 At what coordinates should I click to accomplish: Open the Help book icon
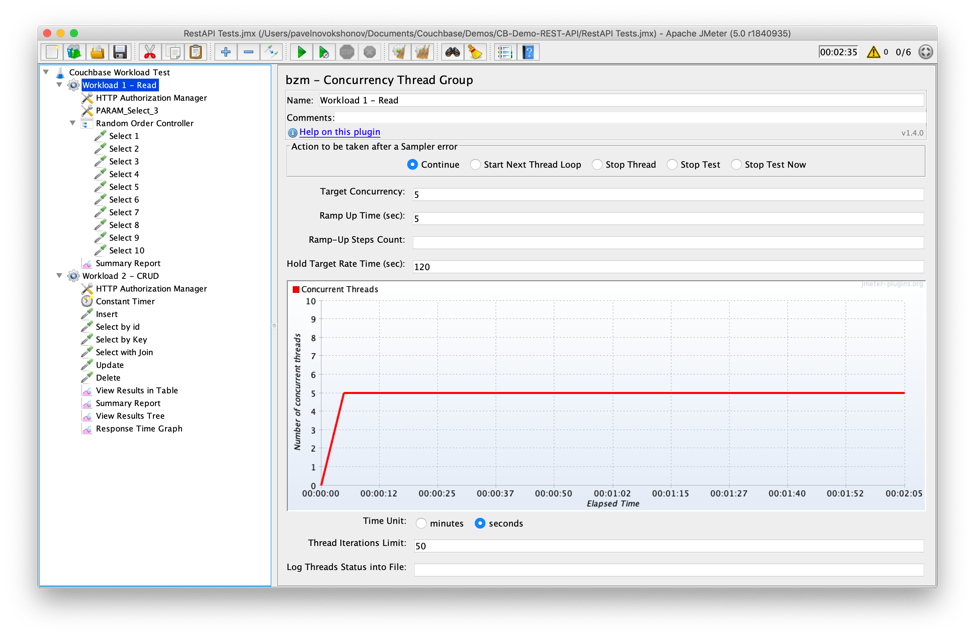pyautogui.click(x=528, y=52)
